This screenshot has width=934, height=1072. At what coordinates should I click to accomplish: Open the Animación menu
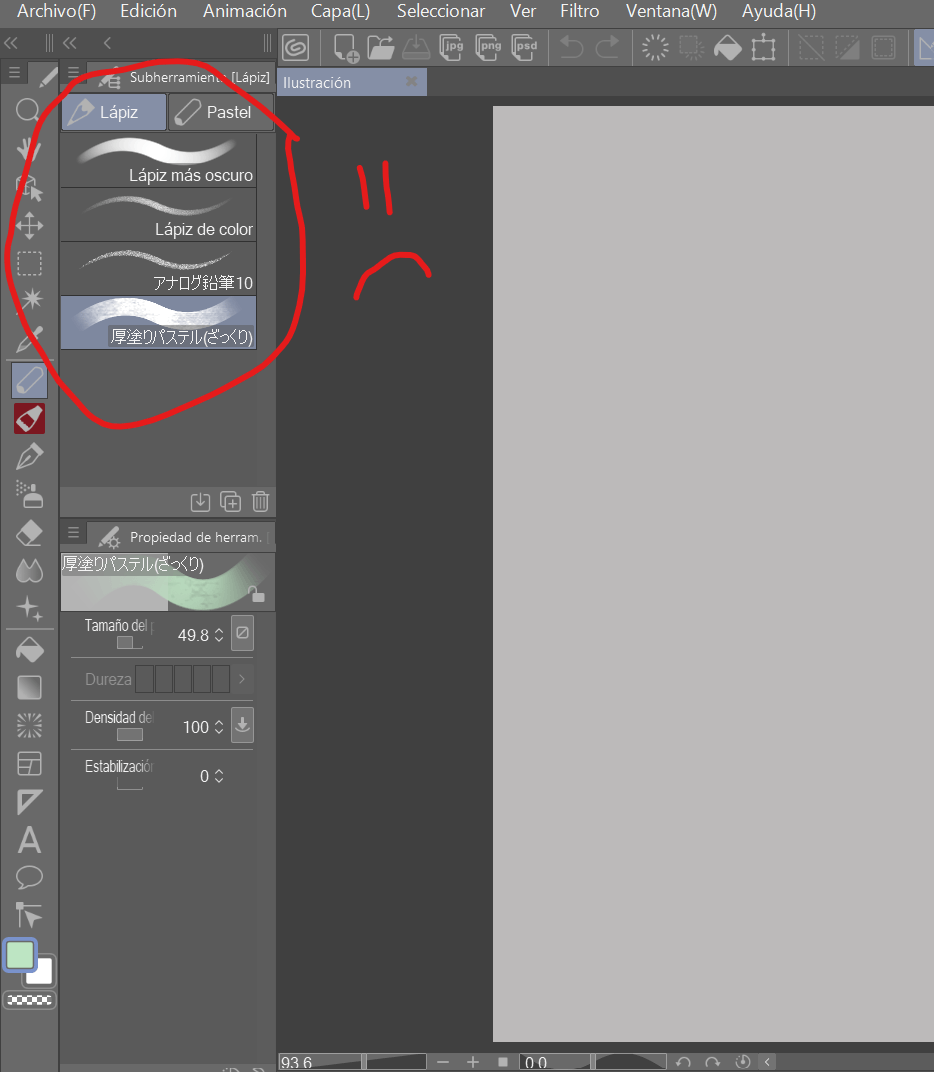[245, 12]
